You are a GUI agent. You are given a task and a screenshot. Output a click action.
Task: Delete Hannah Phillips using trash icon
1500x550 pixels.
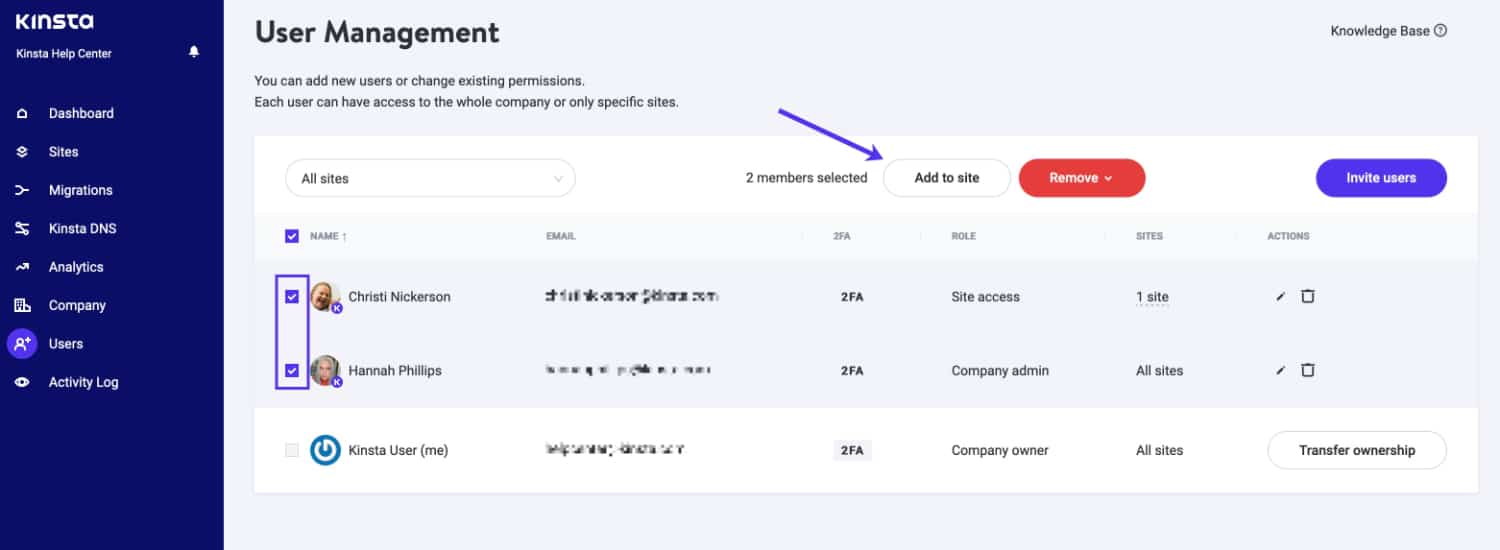pos(1307,370)
